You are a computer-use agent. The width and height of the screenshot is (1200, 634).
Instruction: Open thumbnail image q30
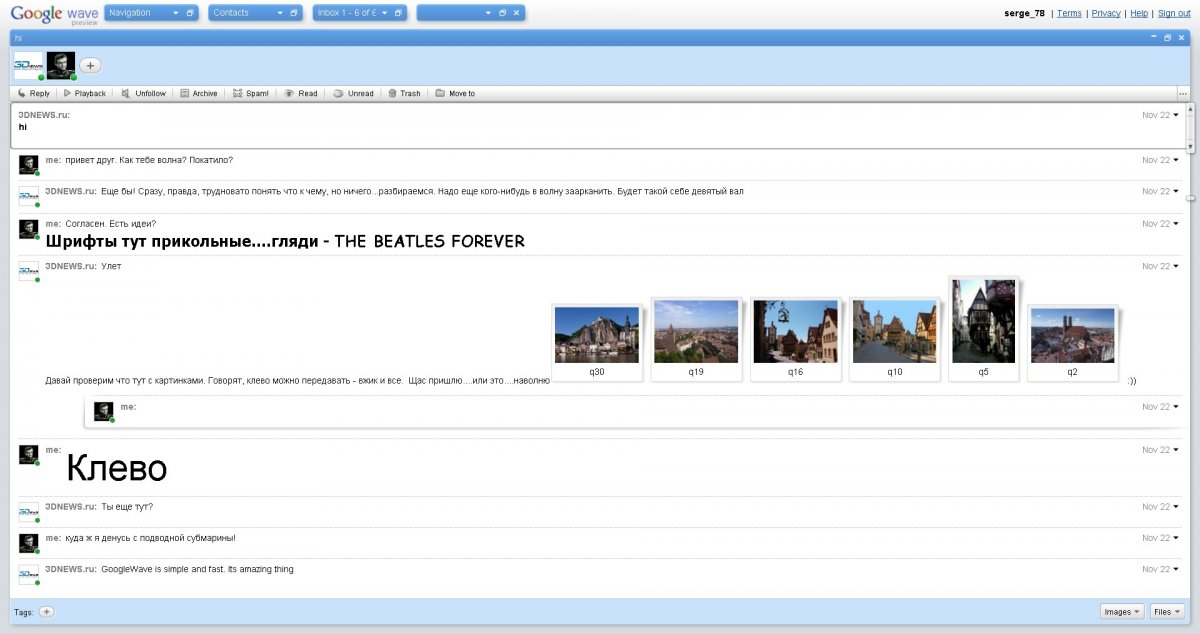(597, 335)
